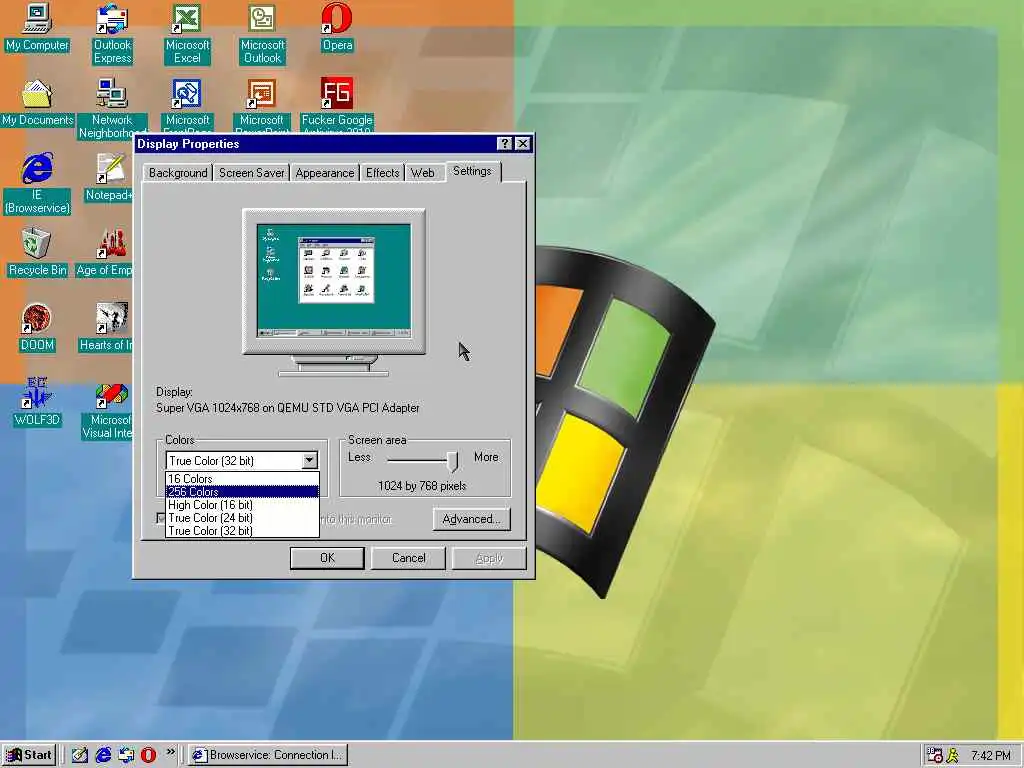Click the task scheduler tray icon
Image resolution: width=1024 pixels, height=768 pixels.
click(x=935, y=756)
